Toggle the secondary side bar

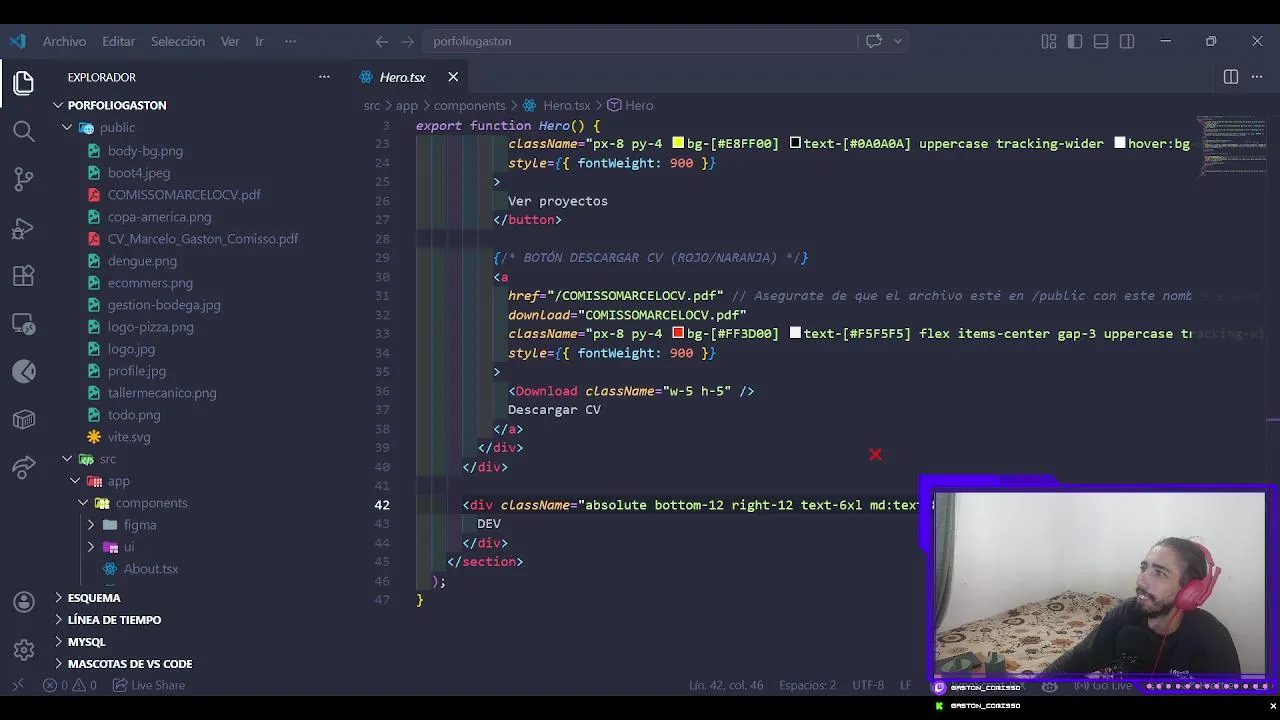[x=1127, y=41]
